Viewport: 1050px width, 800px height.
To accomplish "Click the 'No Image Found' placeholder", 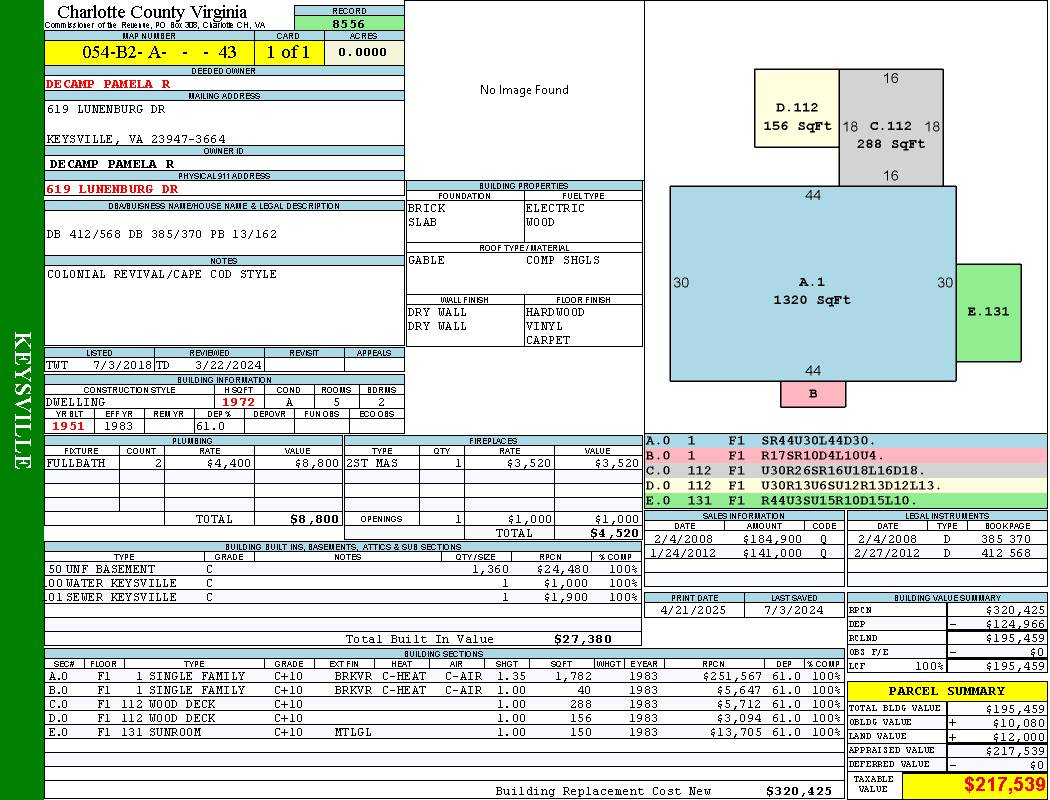I will coord(524,90).
